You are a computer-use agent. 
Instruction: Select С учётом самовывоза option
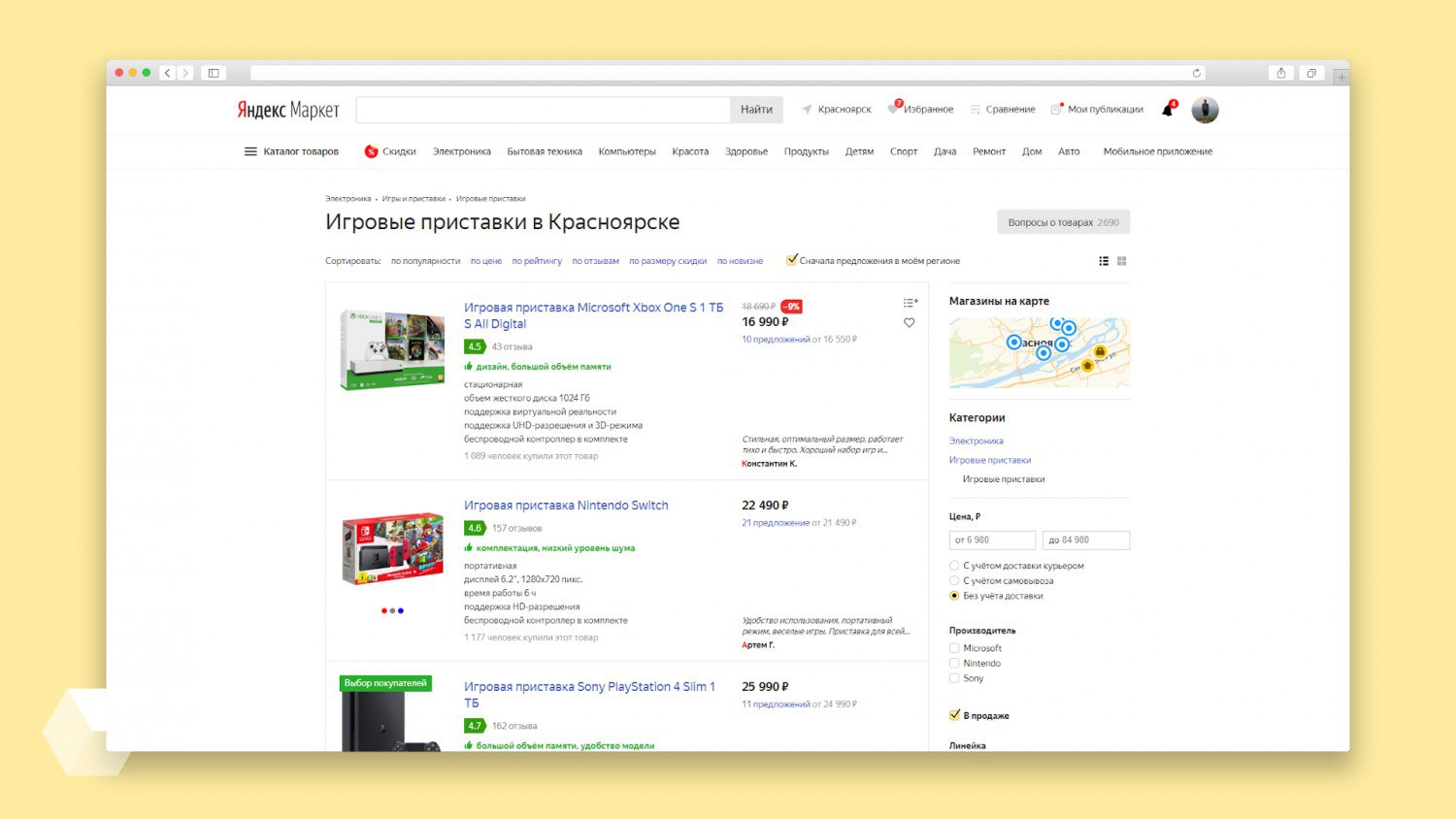pyautogui.click(x=954, y=580)
